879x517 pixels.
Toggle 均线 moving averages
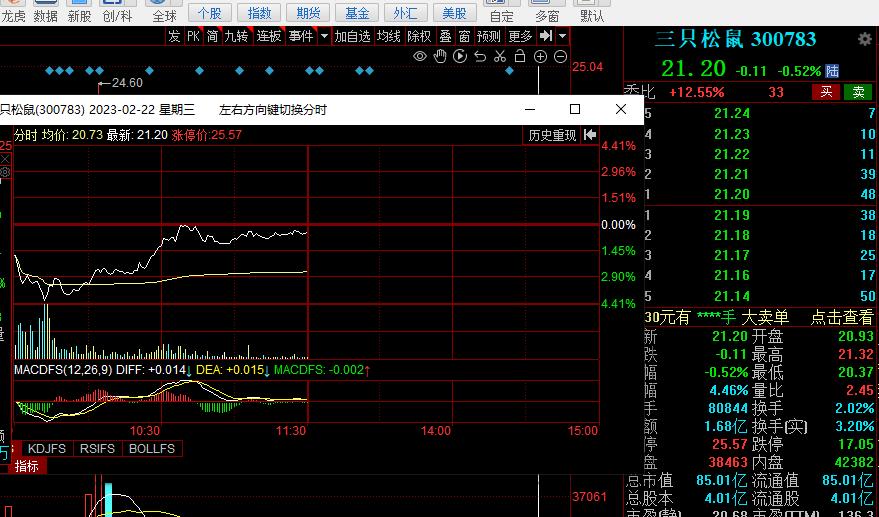point(388,36)
